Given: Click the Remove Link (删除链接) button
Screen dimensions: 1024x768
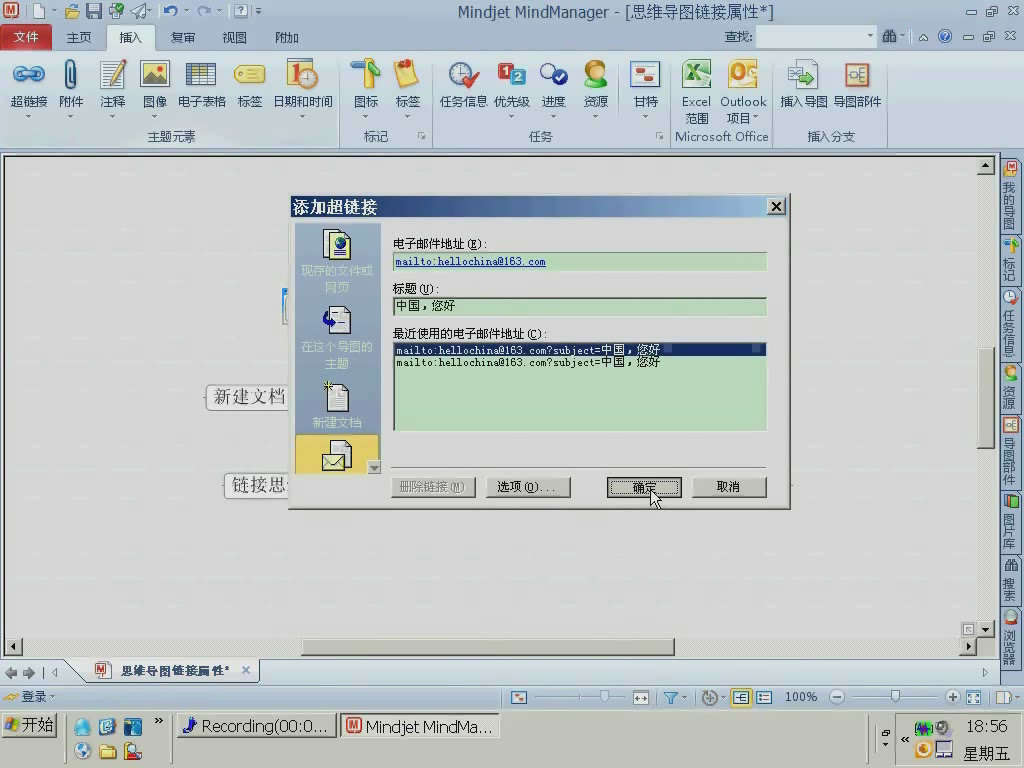Looking at the screenshot, I should pos(433,487).
